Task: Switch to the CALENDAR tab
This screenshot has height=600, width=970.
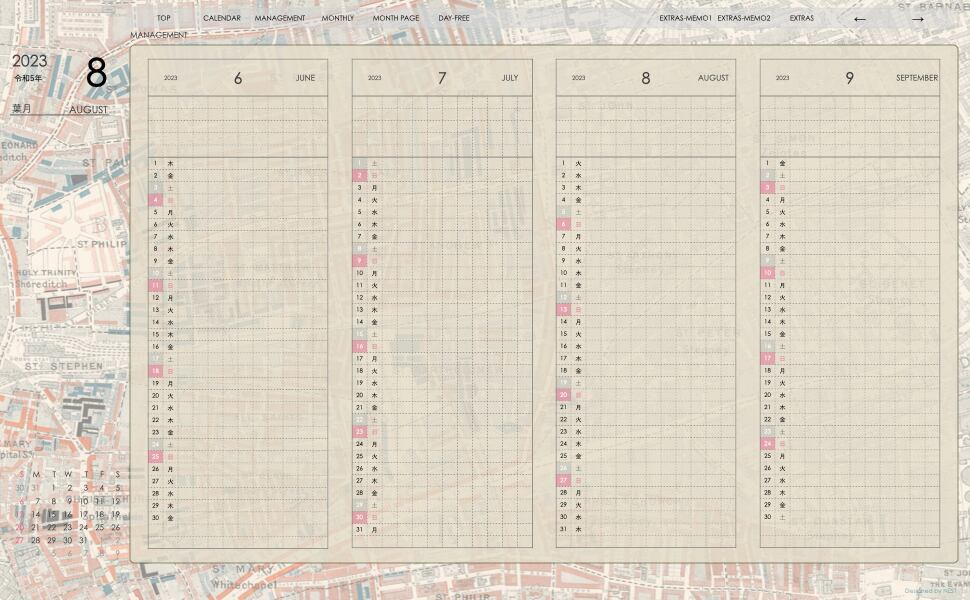Action: click(x=221, y=18)
